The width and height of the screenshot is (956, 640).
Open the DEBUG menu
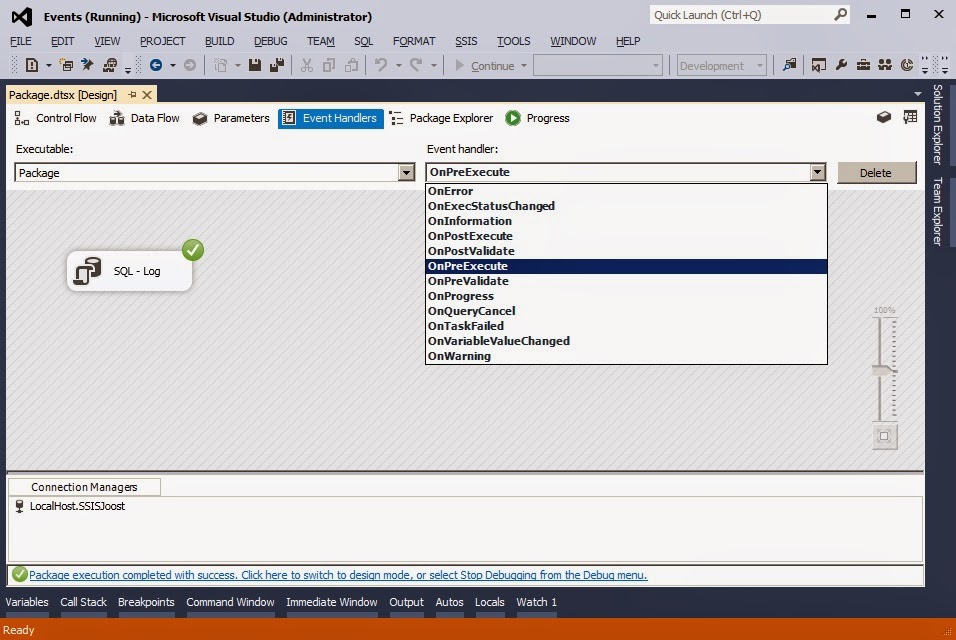pyautogui.click(x=270, y=41)
